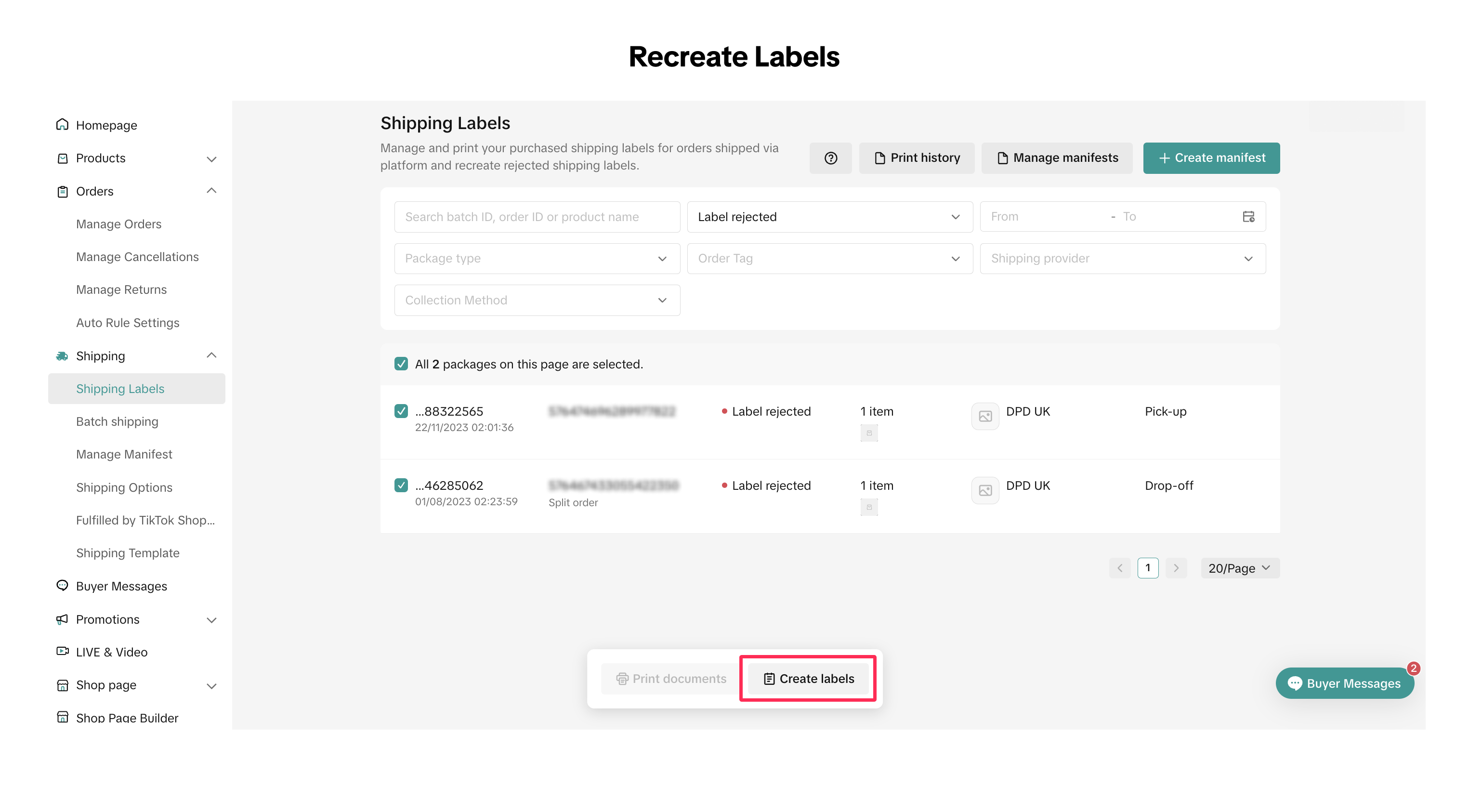Click the help question mark icon

coord(830,158)
